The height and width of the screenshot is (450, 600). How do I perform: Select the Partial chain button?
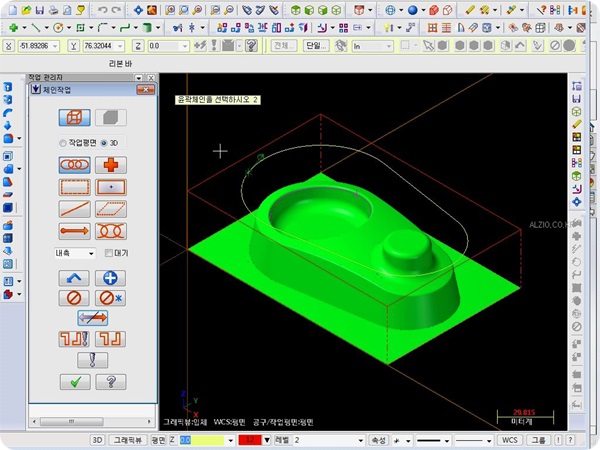(111, 231)
